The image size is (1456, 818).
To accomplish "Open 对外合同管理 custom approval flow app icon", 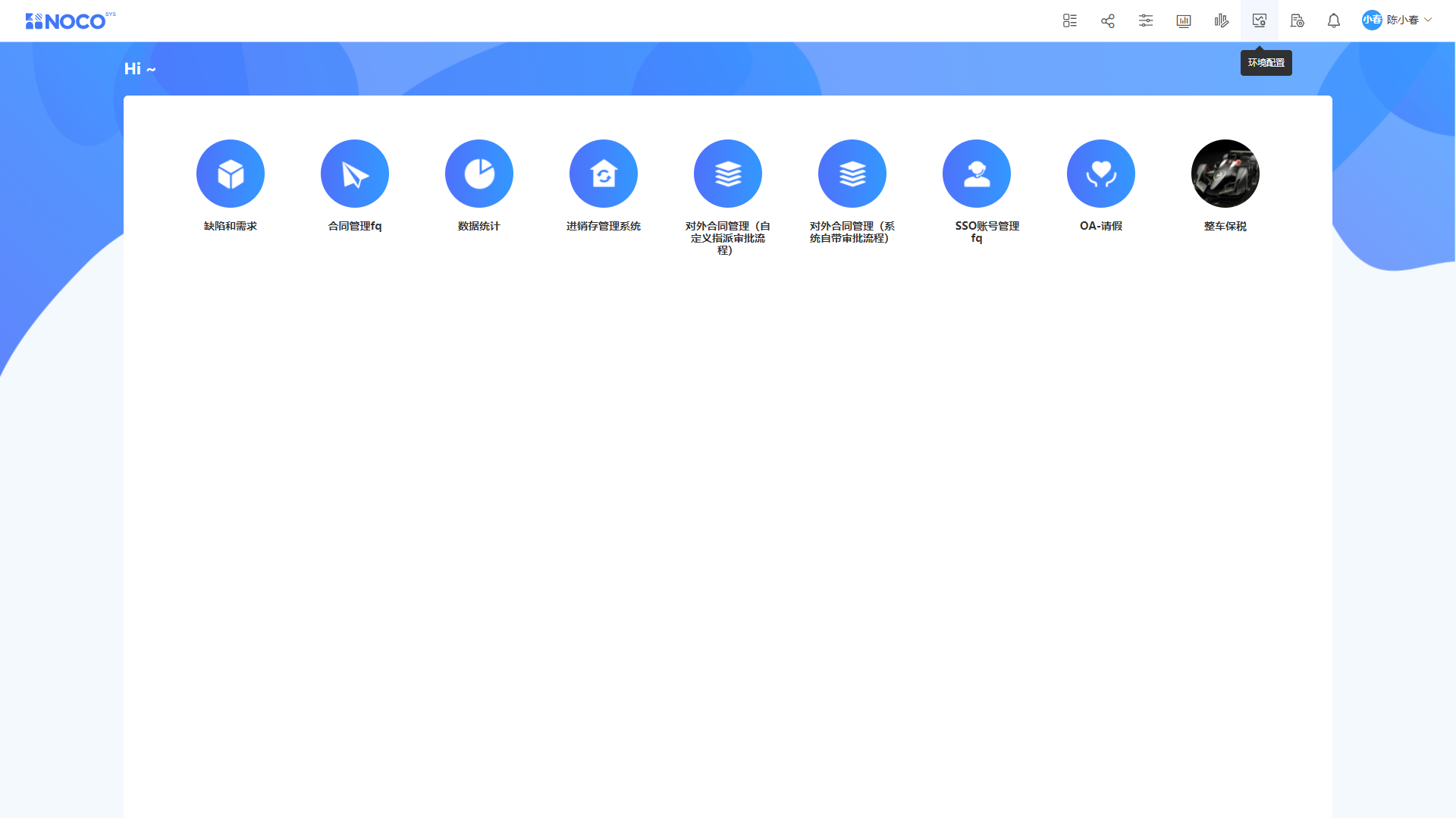I will (x=728, y=174).
